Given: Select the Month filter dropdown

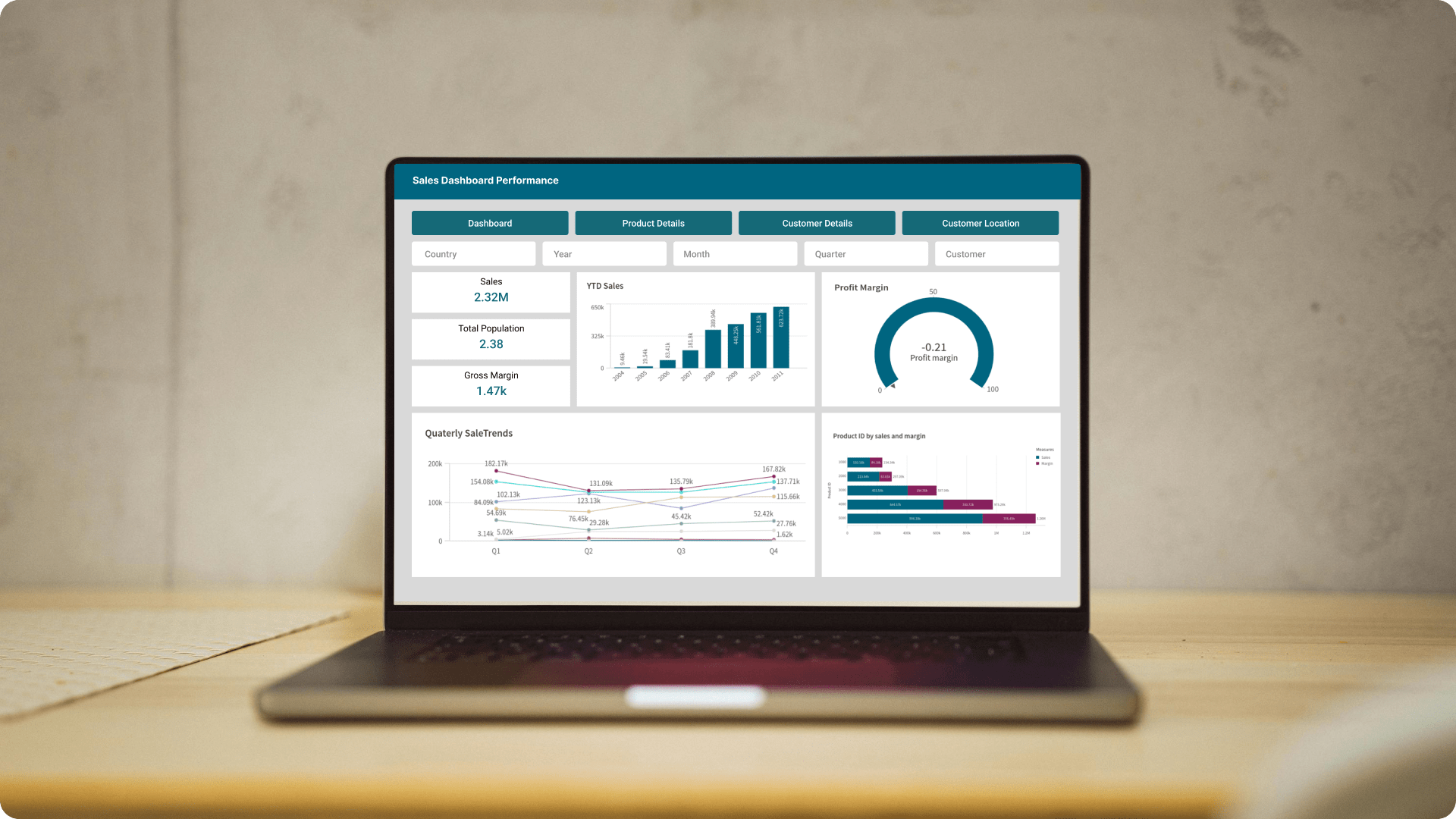Looking at the screenshot, I should point(735,253).
